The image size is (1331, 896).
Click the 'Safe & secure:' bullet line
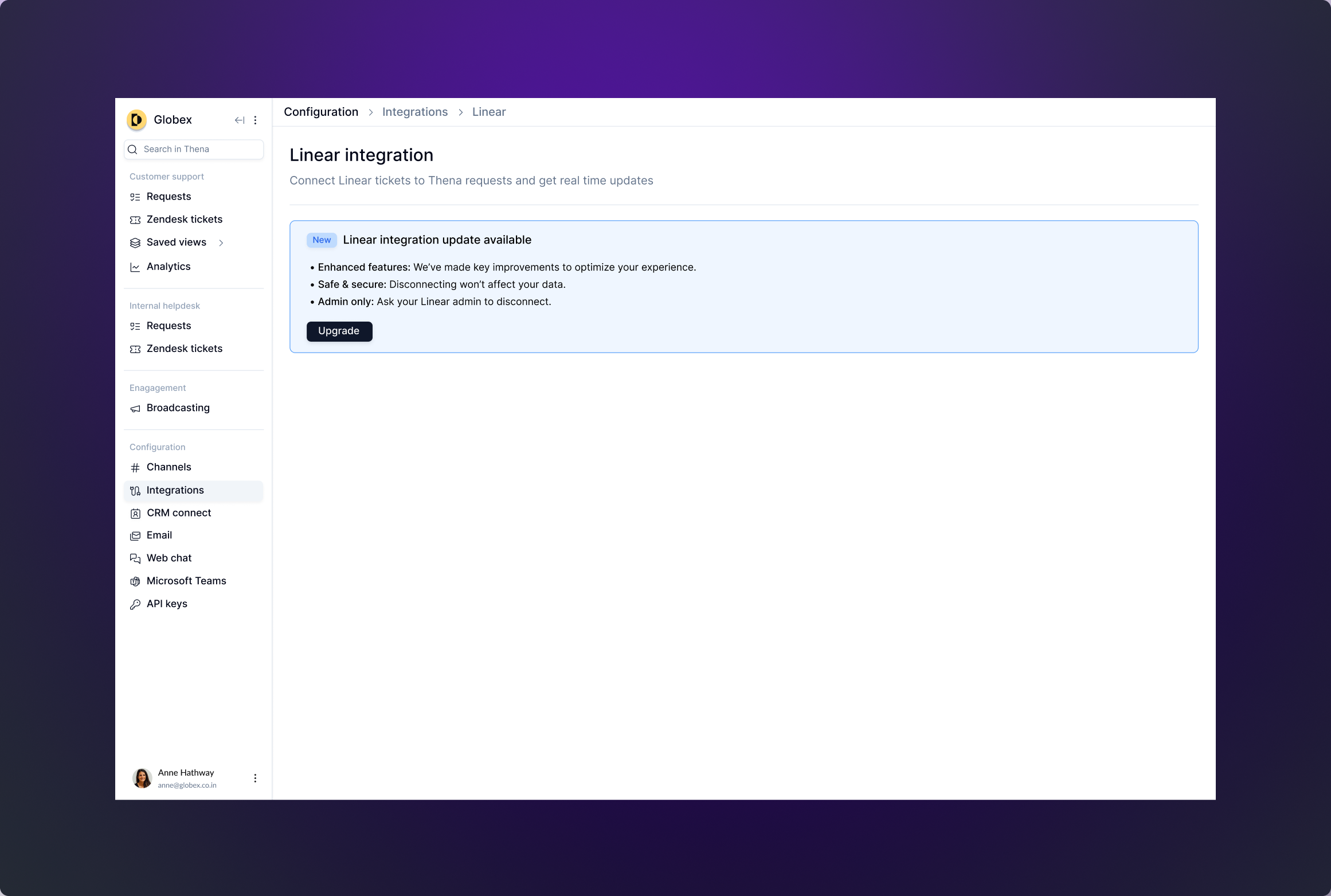pyautogui.click(x=438, y=285)
